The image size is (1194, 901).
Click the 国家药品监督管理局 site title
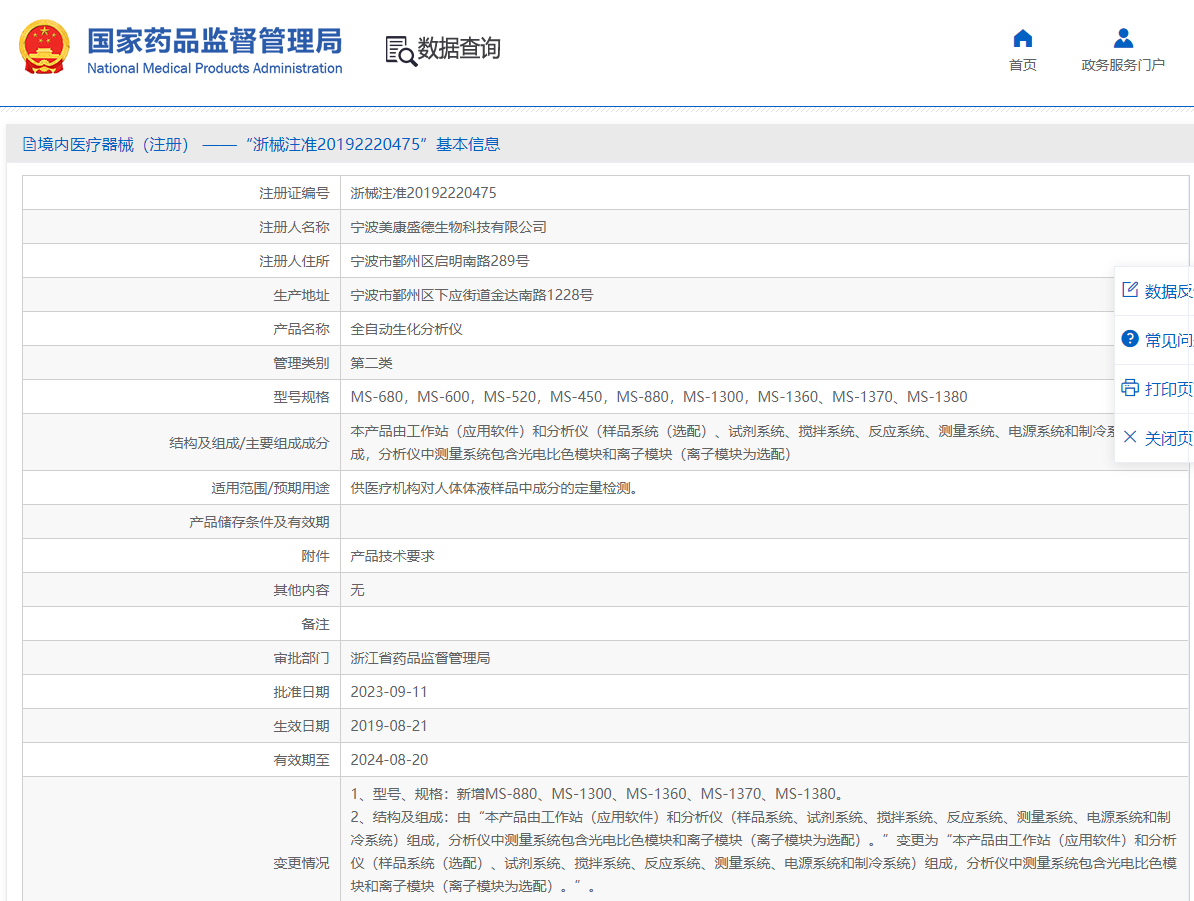pyautogui.click(x=215, y=41)
